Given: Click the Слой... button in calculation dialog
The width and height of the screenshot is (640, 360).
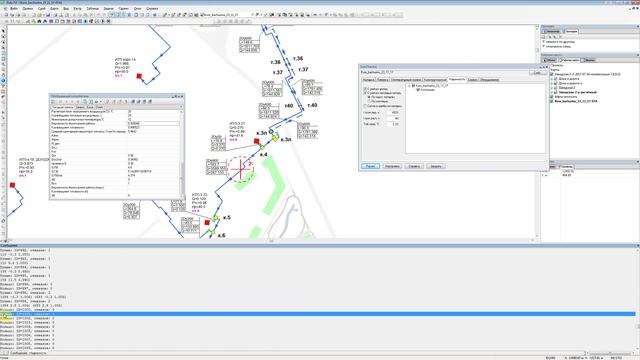Looking at the screenshot, I should 538,73.
